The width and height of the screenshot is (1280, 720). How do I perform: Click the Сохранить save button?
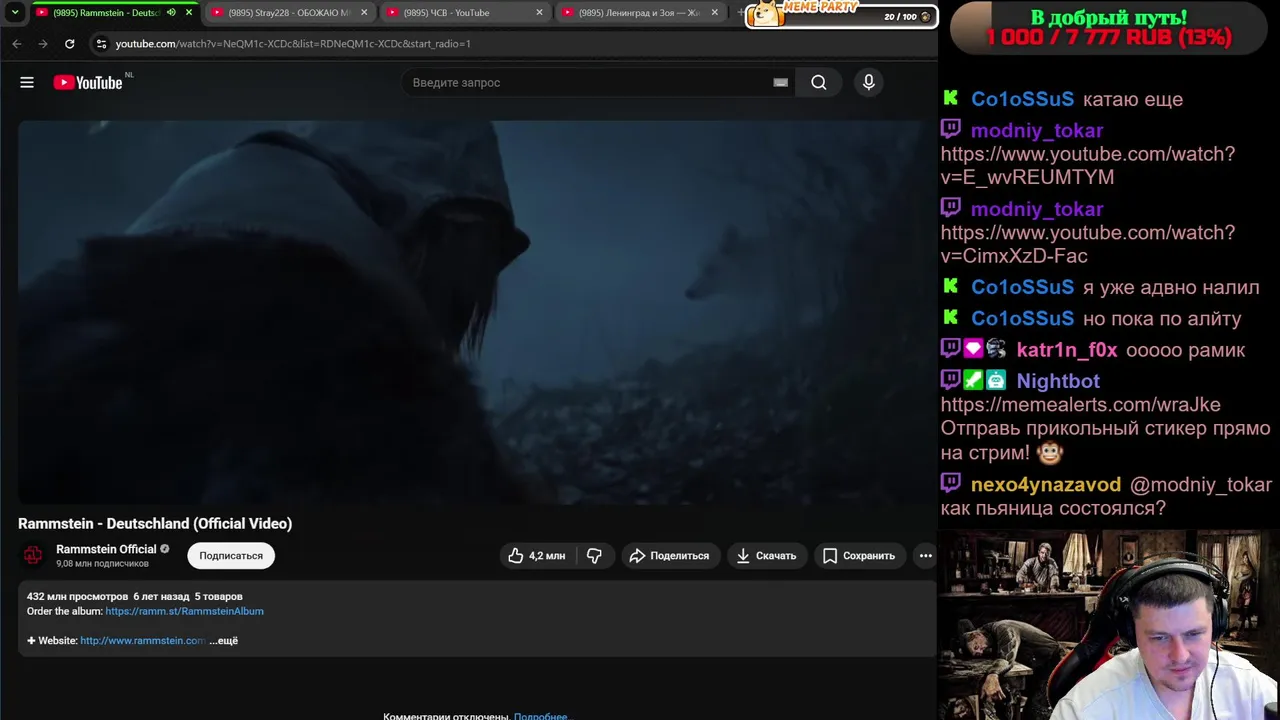(x=858, y=556)
